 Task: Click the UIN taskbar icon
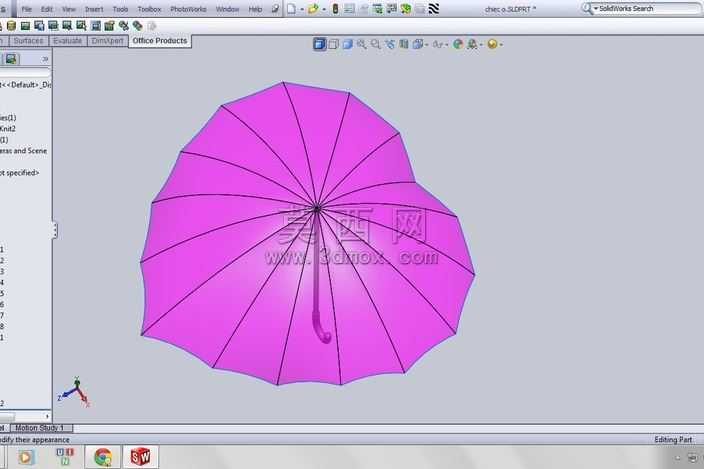(65, 456)
